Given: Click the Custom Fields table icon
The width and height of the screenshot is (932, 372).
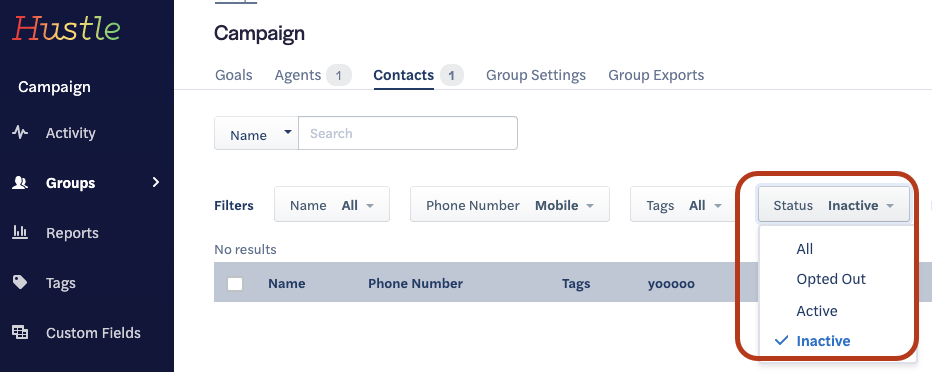Looking at the screenshot, I should tap(20, 332).
